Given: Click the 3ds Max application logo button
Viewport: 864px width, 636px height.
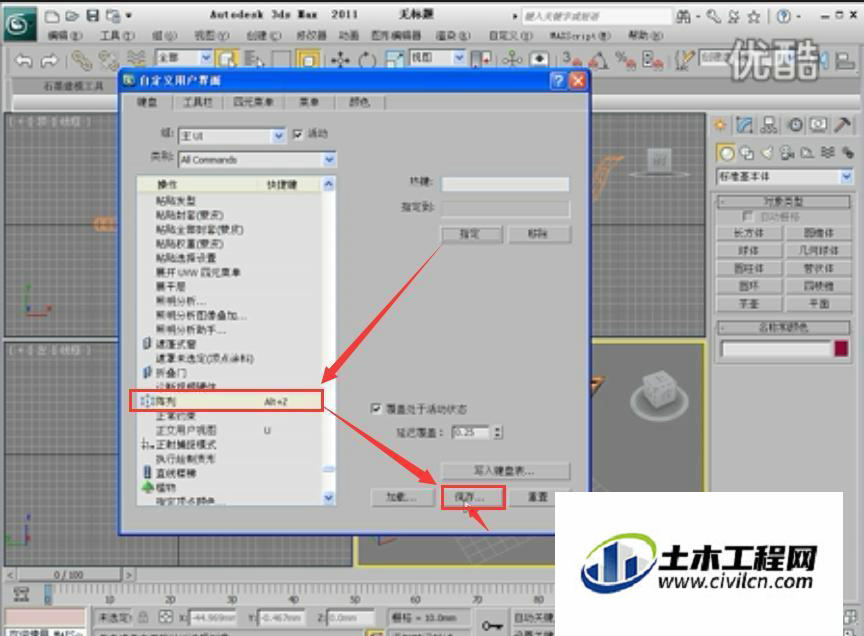Looking at the screenshot, I should (x=19, y=24).
